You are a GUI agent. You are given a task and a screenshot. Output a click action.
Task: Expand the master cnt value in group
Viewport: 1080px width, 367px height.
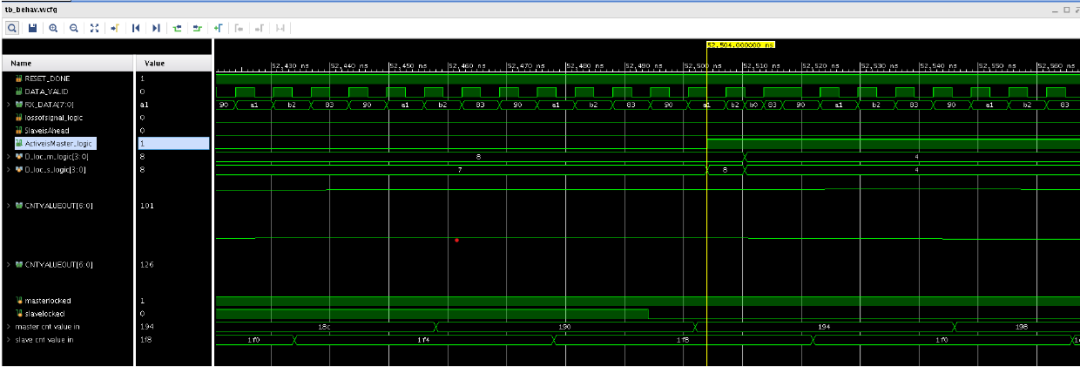coord(8,326)
